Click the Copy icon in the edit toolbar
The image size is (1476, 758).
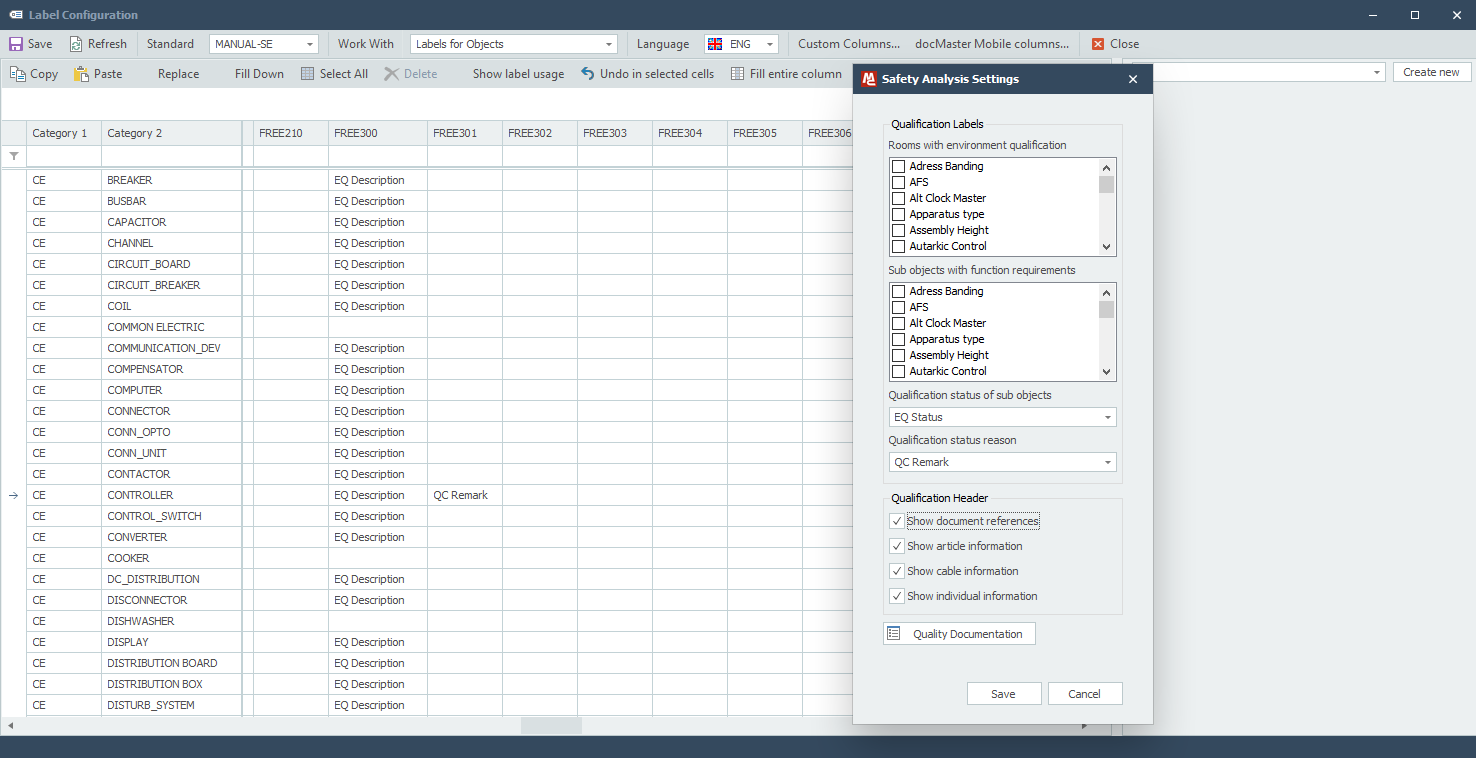(x=18, y=74)
